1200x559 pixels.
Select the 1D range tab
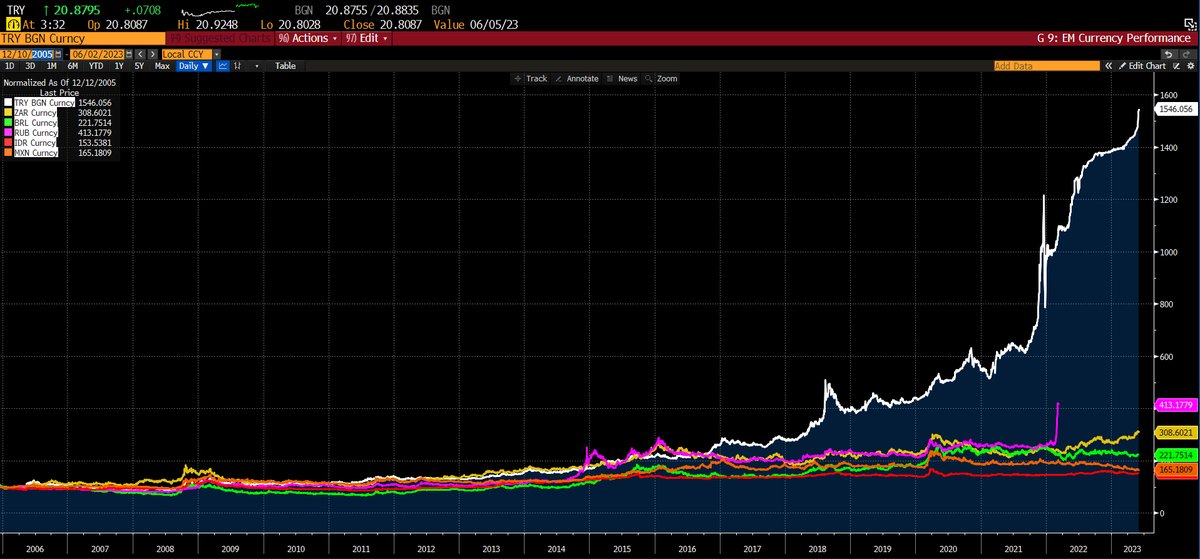[x=10, y=66]
